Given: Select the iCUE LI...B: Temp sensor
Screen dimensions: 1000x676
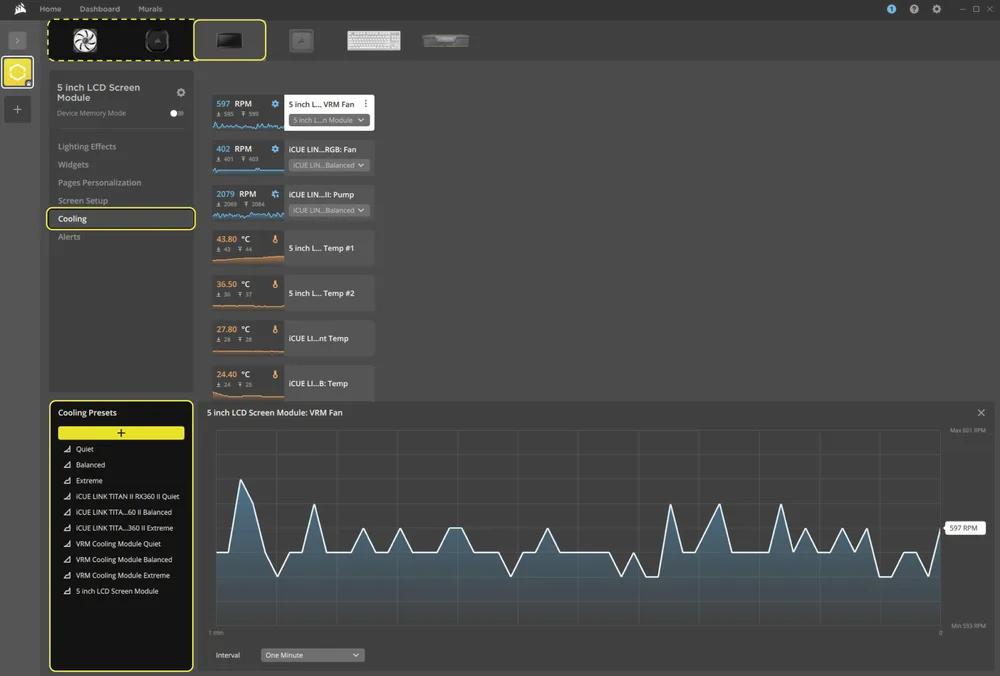Looking at the screenshot, I should 329,384.
